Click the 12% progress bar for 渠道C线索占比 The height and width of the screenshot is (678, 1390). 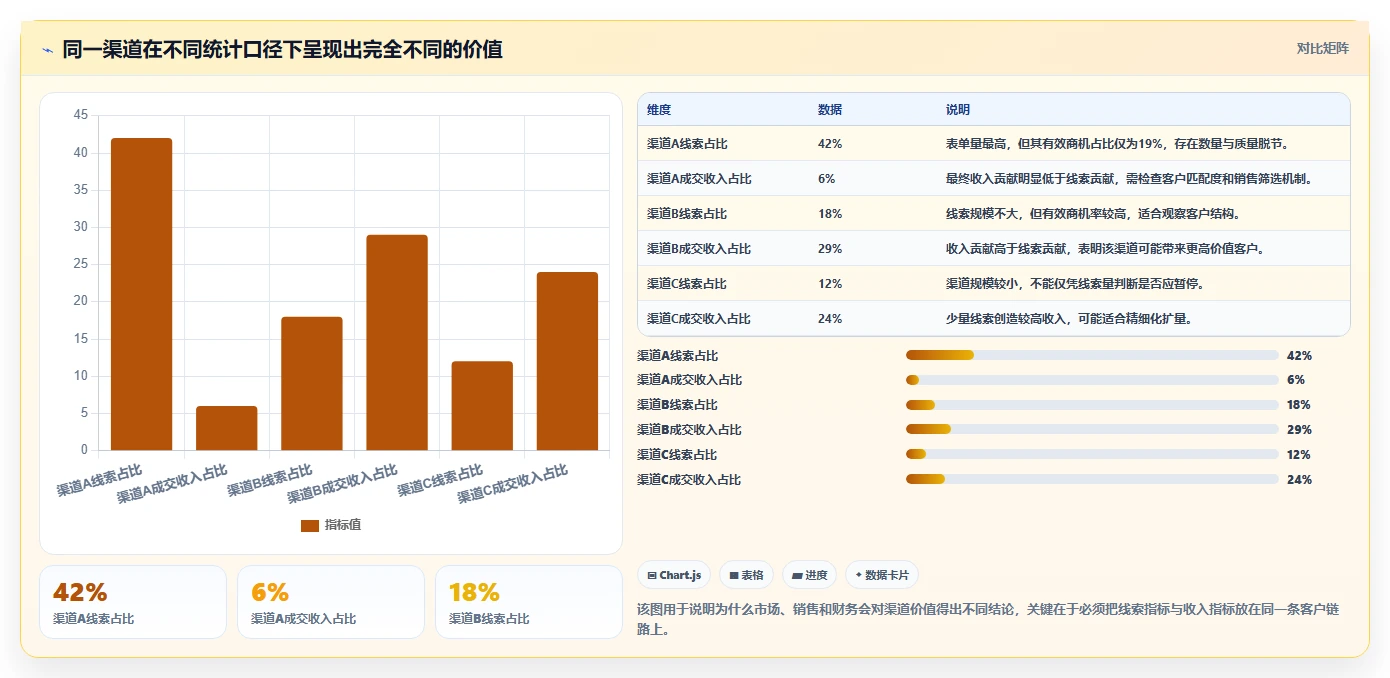pyautogui.click(x=1092, y=455)
